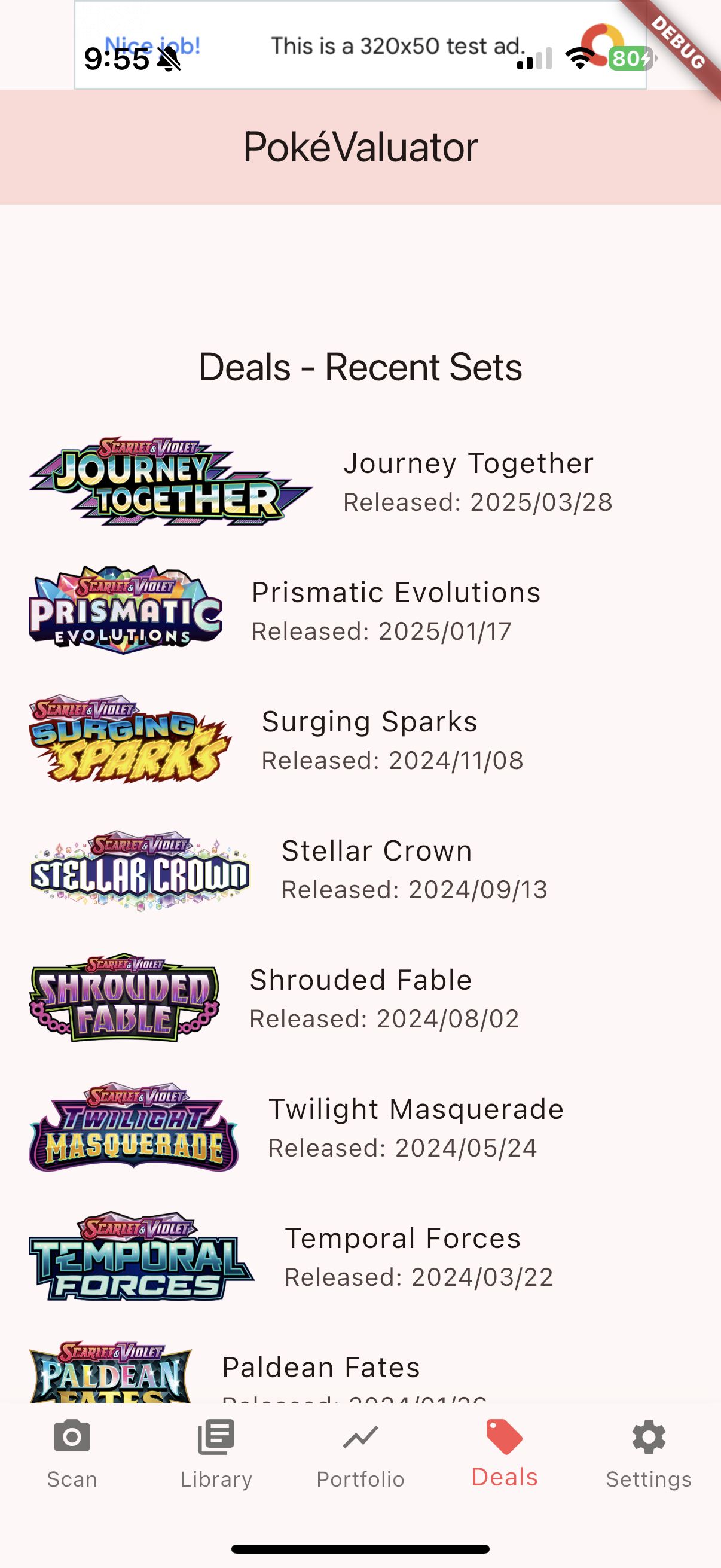Screen dimensions: 721x1568
Task: Tap the Journey Together set logo
Action: [x=171, y=481]
